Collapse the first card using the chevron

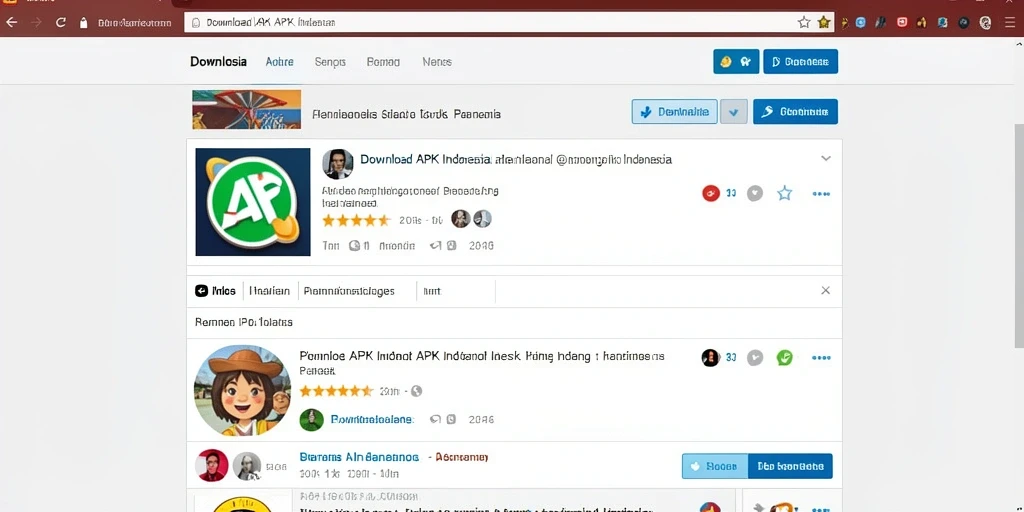point(826,158)
